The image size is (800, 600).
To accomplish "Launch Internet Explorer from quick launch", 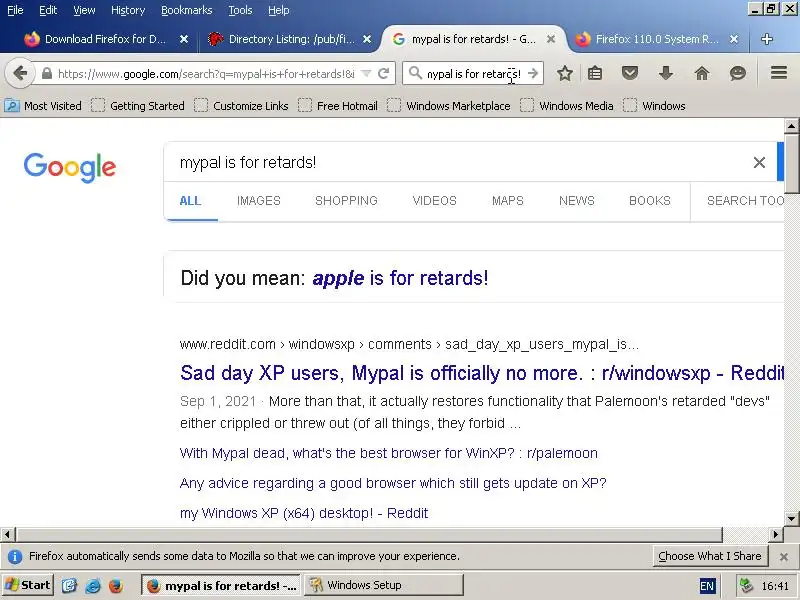I will [93, 585].
